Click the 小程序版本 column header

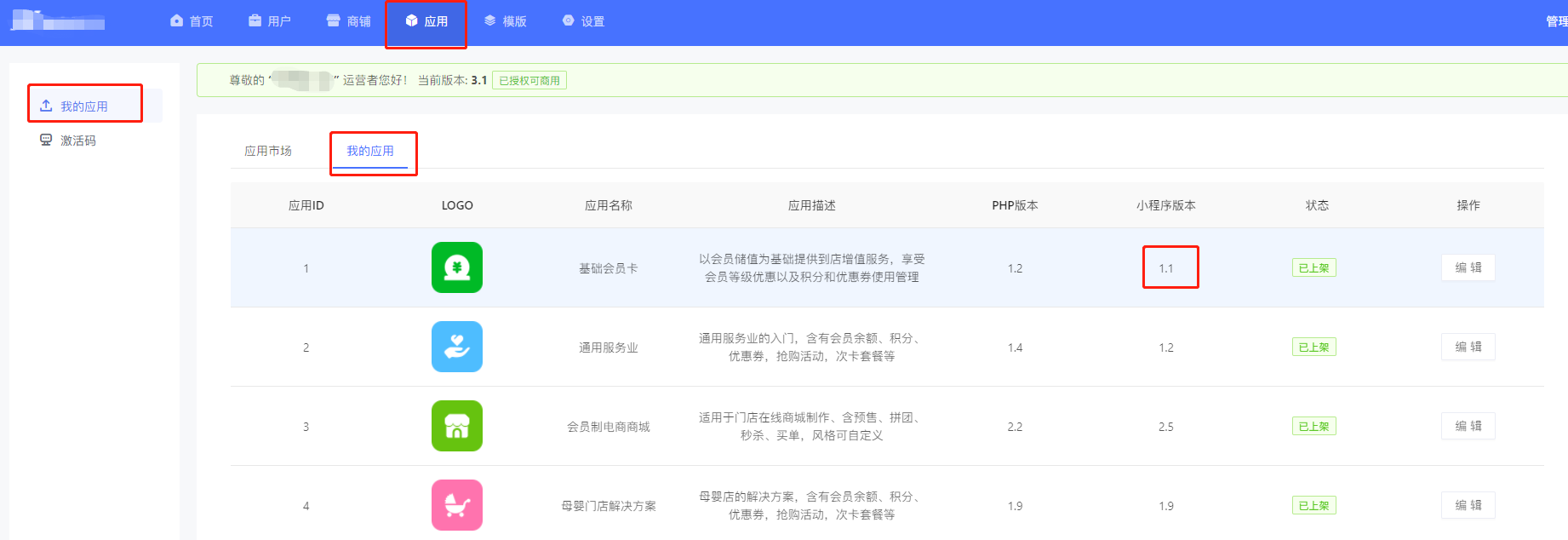[x=1166, y=205]
